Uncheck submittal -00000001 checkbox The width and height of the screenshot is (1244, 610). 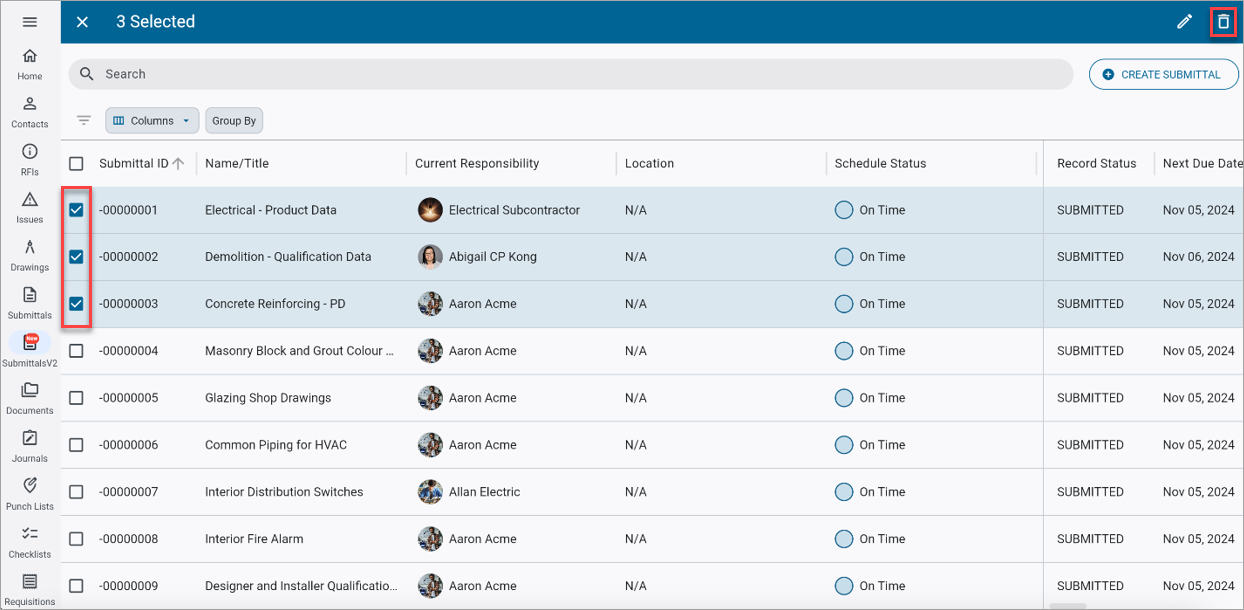(76, 210)
